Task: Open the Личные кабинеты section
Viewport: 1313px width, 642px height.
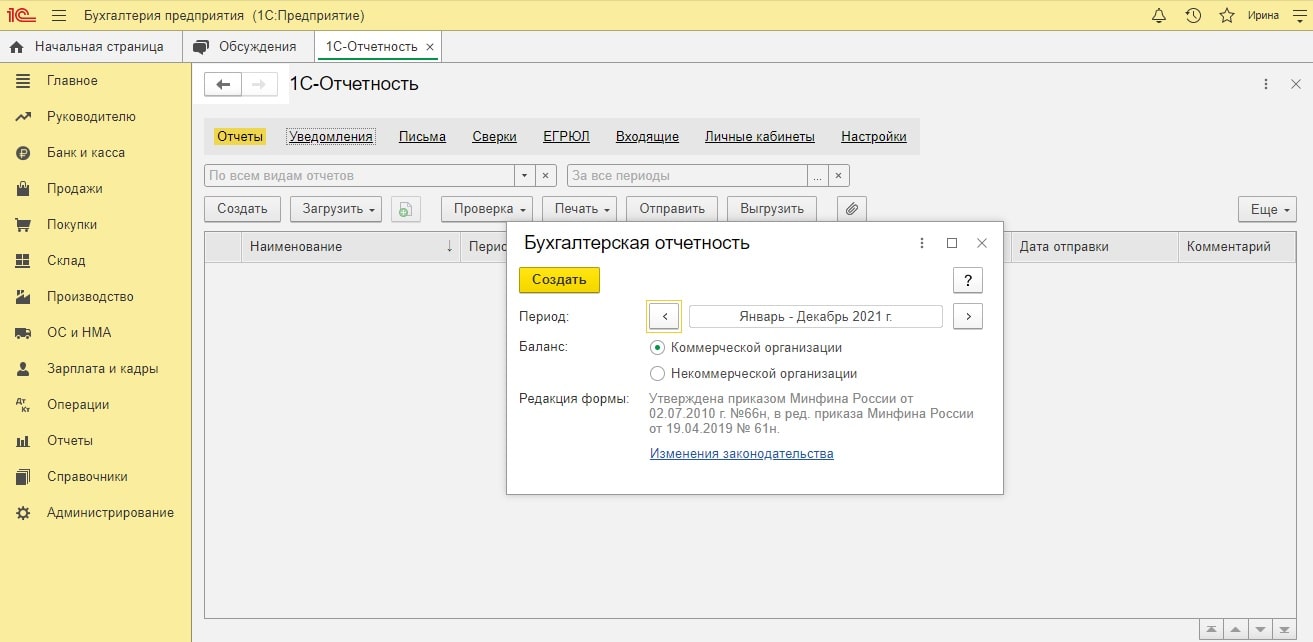Action: point(760,137)
